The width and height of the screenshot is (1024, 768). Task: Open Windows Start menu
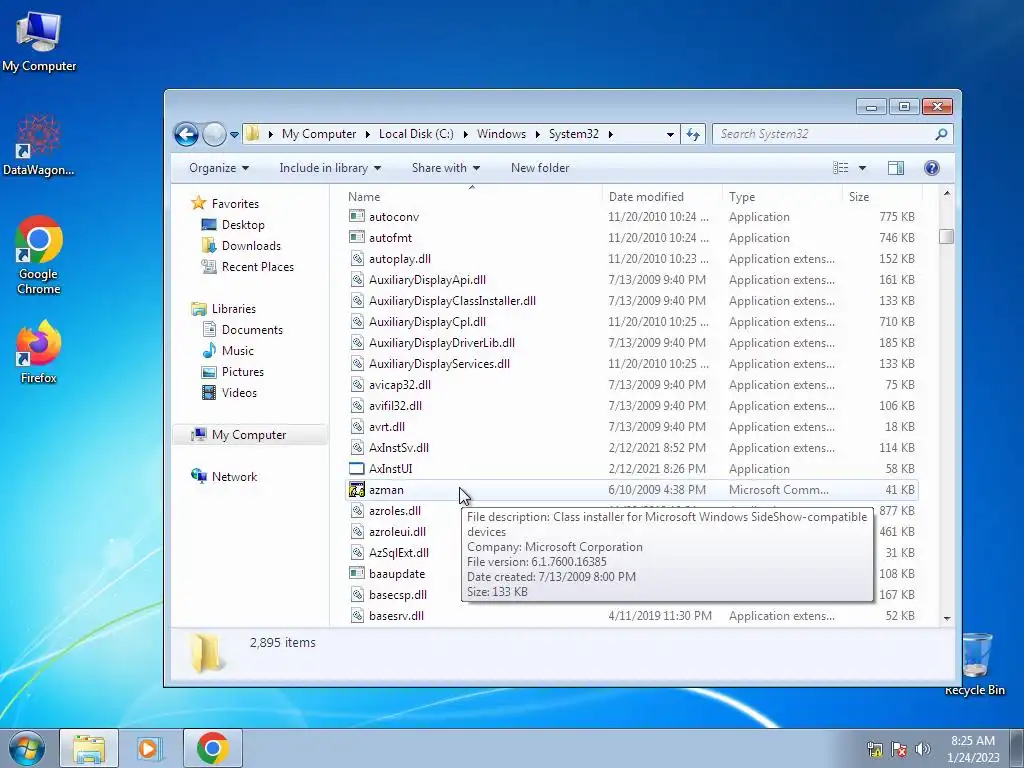27,748
